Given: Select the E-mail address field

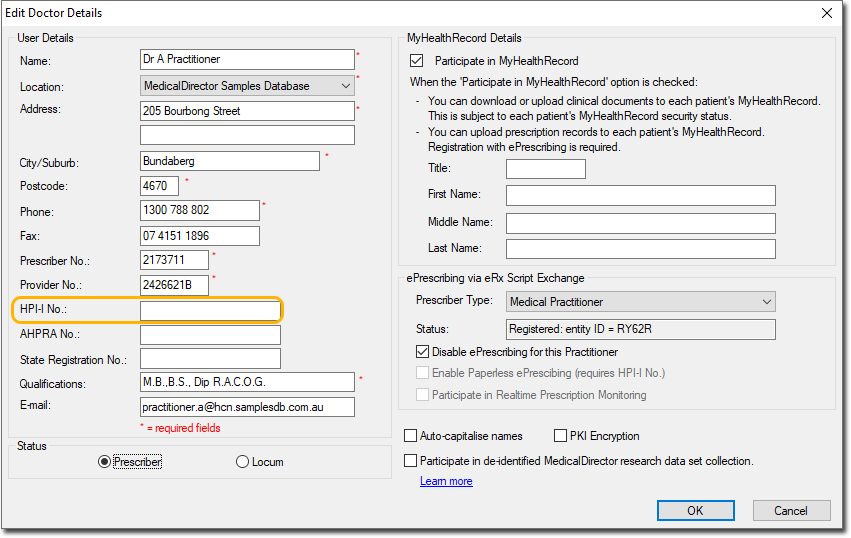Looking at the screenshot, I should tap(247, 407).
